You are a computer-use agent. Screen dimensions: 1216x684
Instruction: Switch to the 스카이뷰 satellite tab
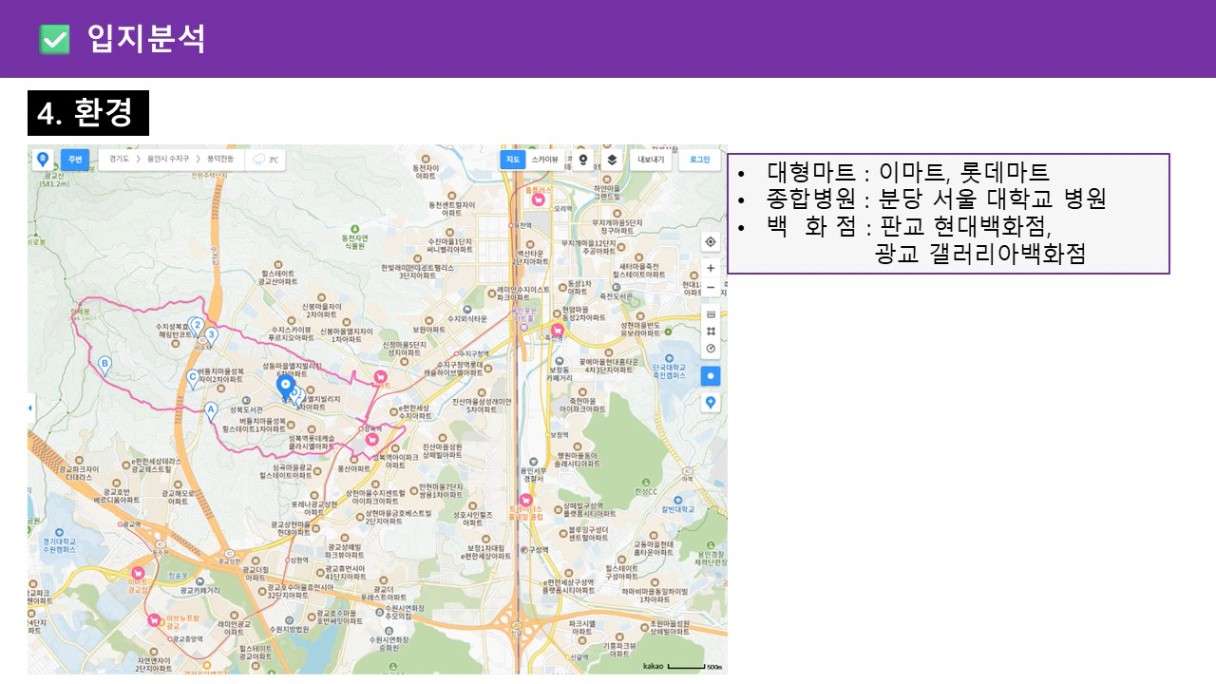(544, 159)
